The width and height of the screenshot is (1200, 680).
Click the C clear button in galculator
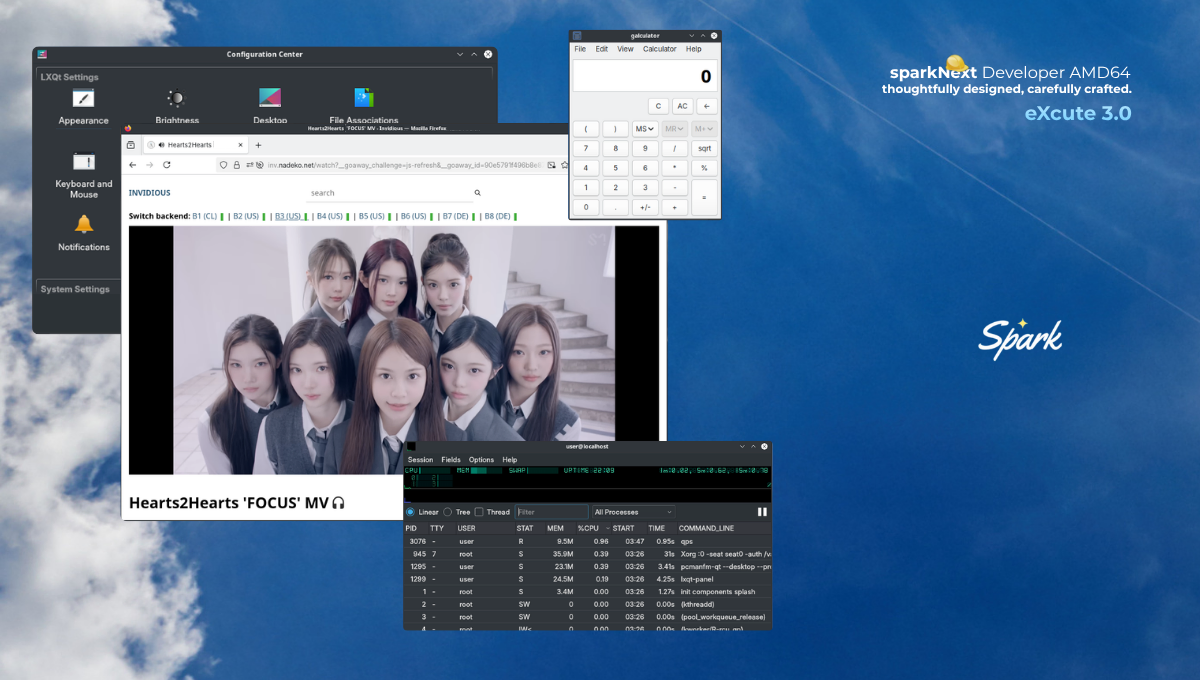(x=658, y=106)
